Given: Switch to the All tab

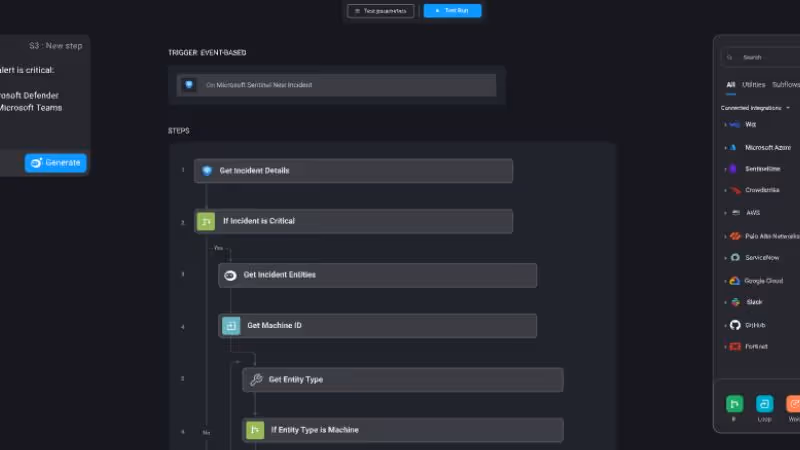Looking at the screenshot, I should point(731,85).
